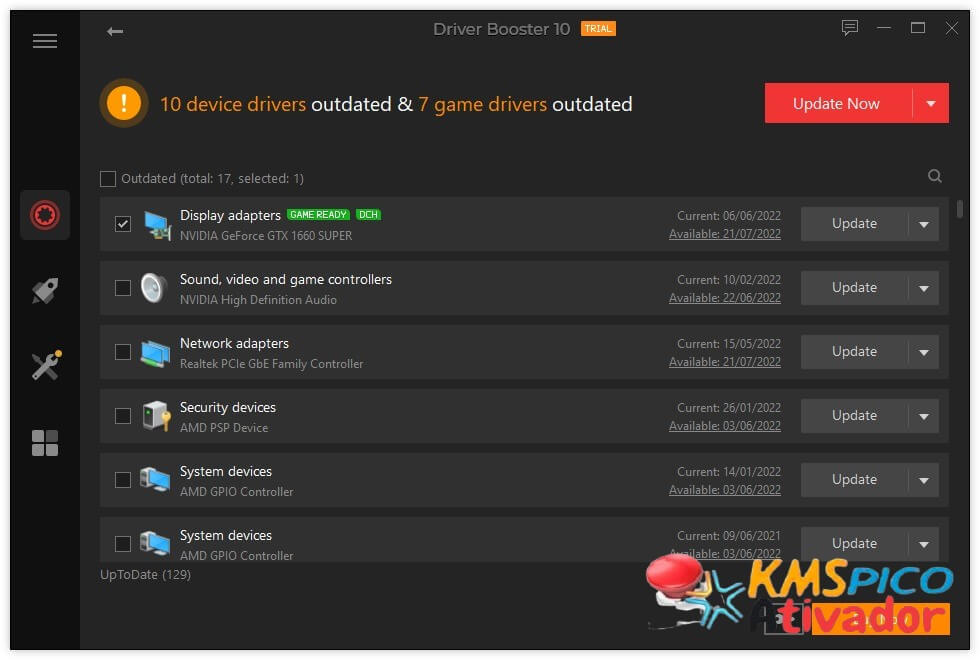Go back with the arrow icon
Viewport: 980px width, 660px height.
(115, 31)
